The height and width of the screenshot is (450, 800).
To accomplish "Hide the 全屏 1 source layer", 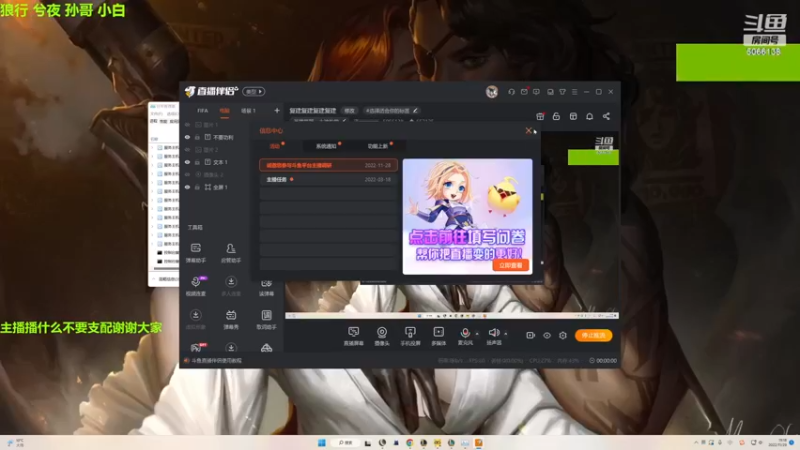I will click(187, 187).
